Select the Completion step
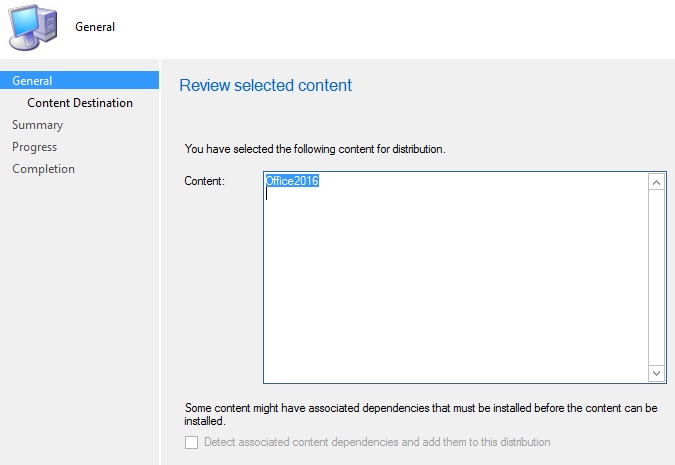The image size is (675, 465). coord(43,169)
